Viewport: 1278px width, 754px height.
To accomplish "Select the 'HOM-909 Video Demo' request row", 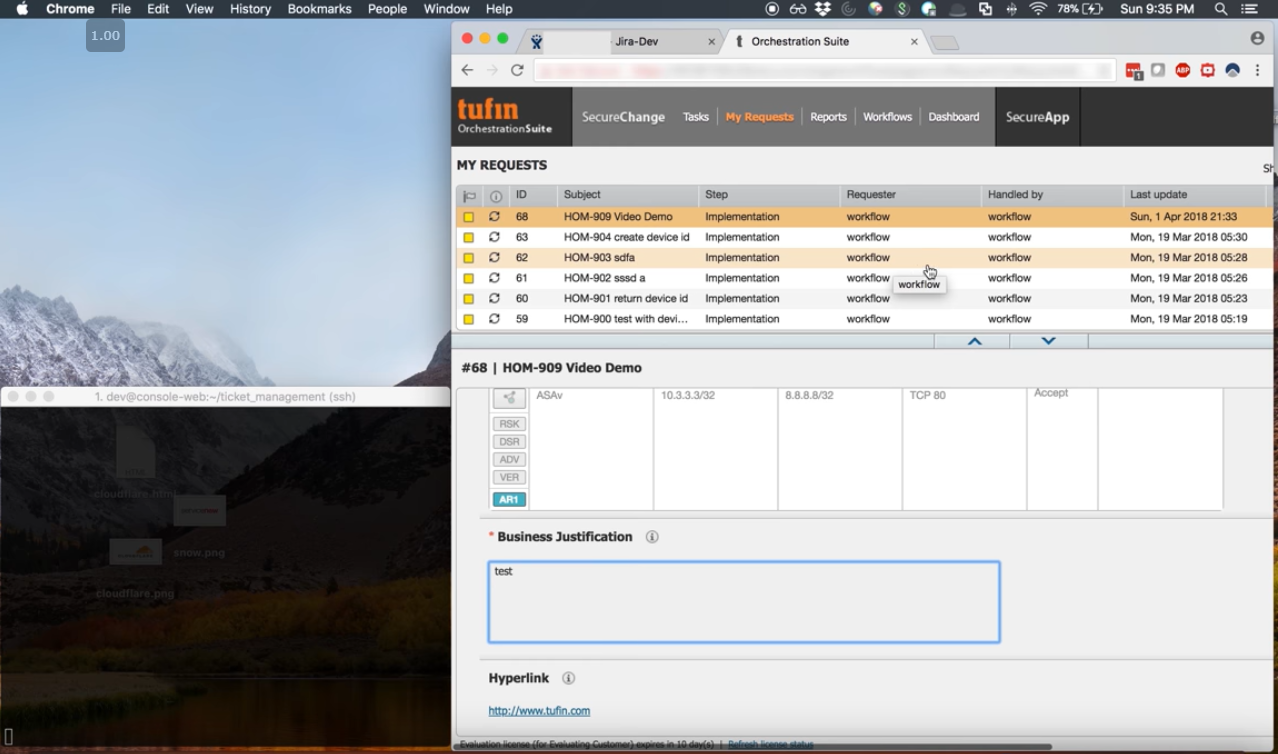I will click(x=864, y=217).
